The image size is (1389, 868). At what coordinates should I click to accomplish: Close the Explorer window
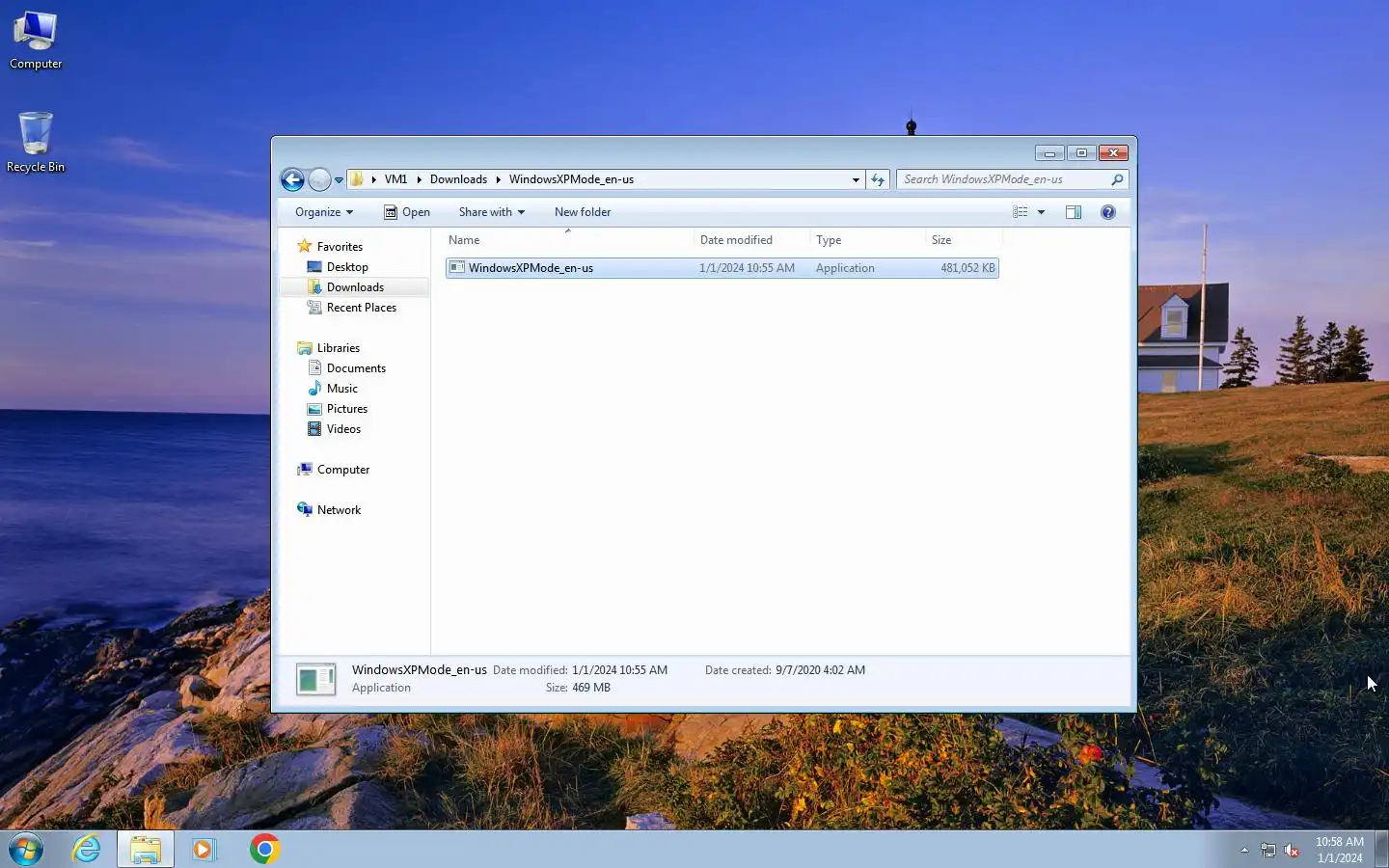[1113, 153]
